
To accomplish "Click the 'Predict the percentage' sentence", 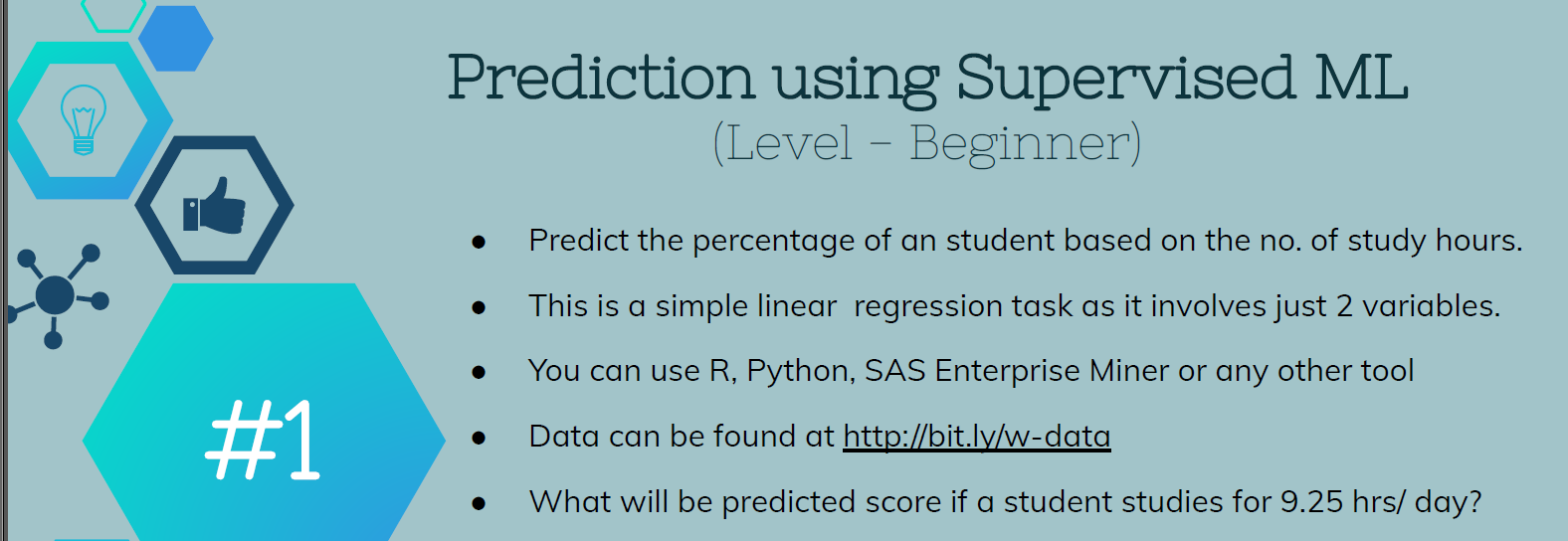I will (x=1025, y=241).
